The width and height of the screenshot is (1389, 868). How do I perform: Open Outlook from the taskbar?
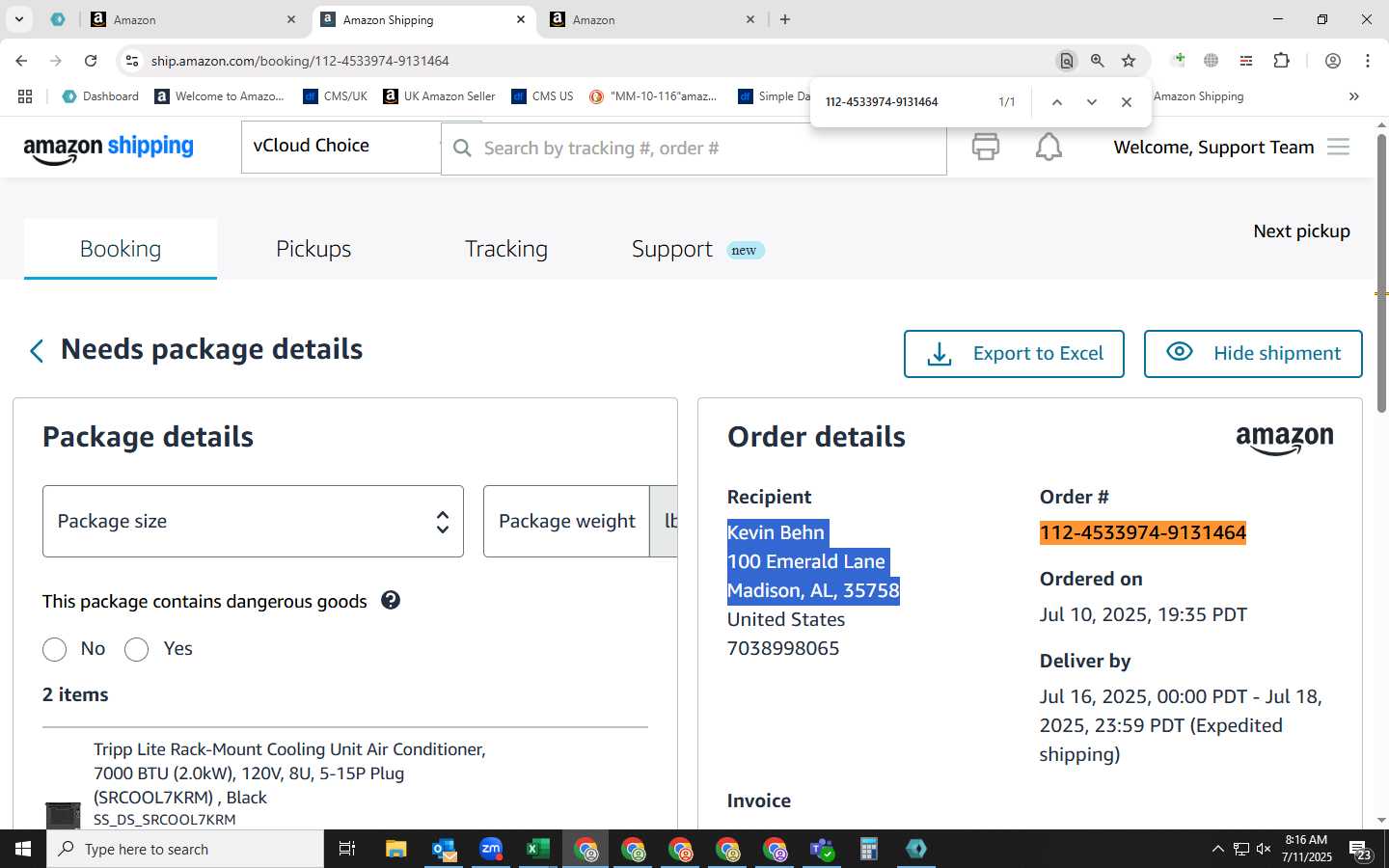click(444, 849)
